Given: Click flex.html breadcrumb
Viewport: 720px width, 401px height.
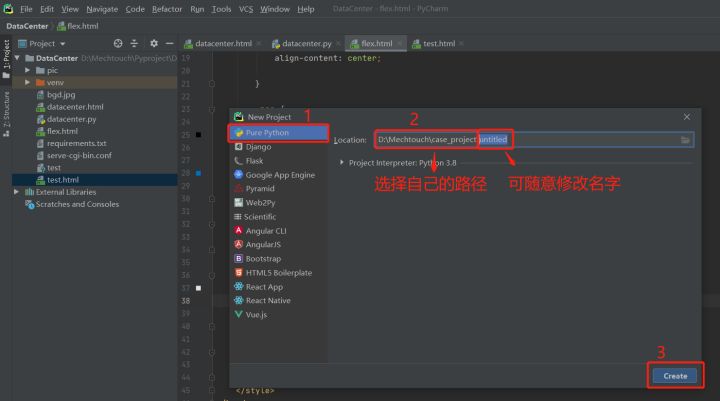Looking at the screenshot, I should (78, 26).
